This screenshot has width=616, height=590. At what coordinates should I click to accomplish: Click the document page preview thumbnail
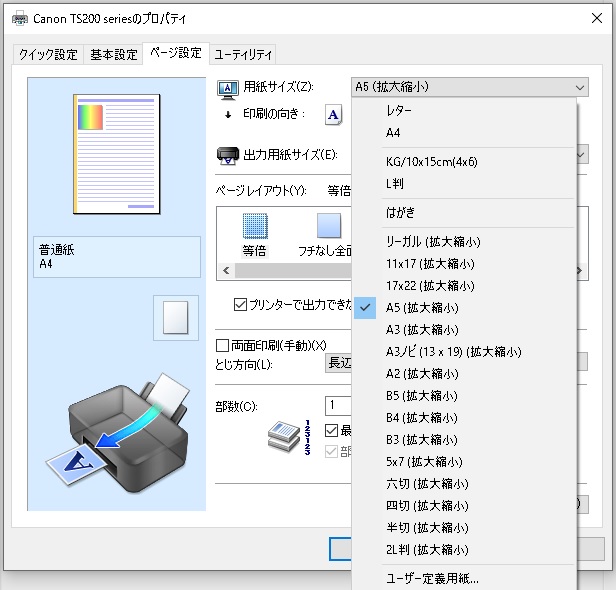click(117, 154)
